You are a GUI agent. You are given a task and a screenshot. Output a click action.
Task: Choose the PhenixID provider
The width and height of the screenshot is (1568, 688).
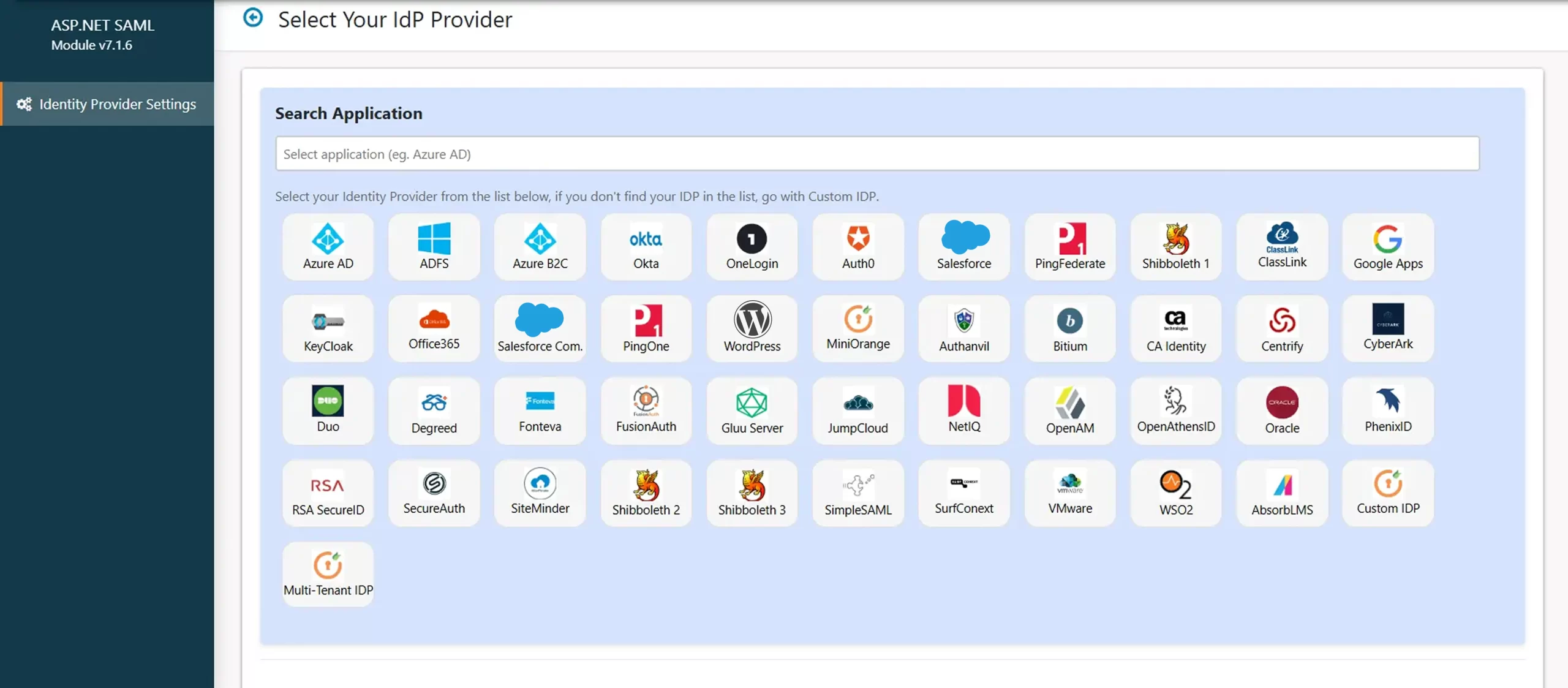pos(1387,411)
